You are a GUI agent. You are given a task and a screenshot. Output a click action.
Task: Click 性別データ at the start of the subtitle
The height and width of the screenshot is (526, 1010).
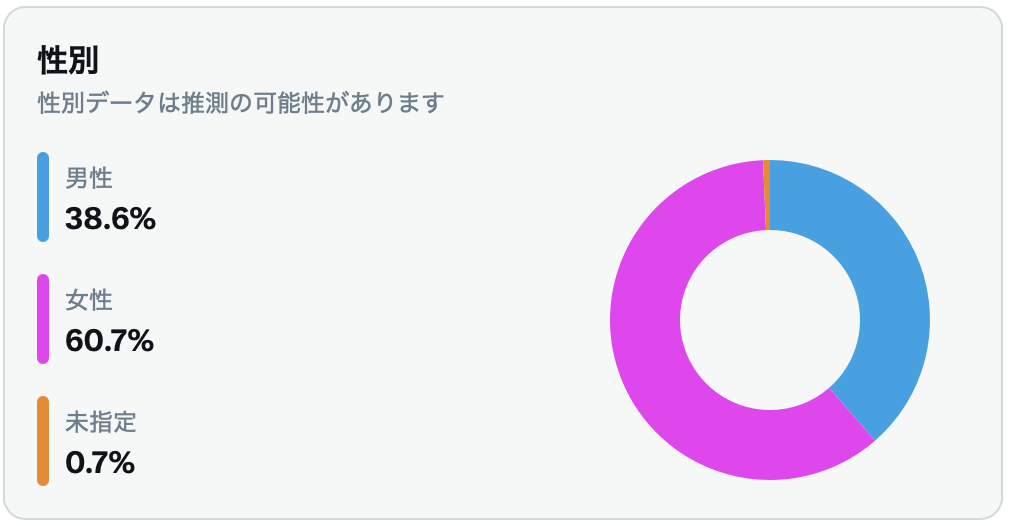tap(98, 102)
